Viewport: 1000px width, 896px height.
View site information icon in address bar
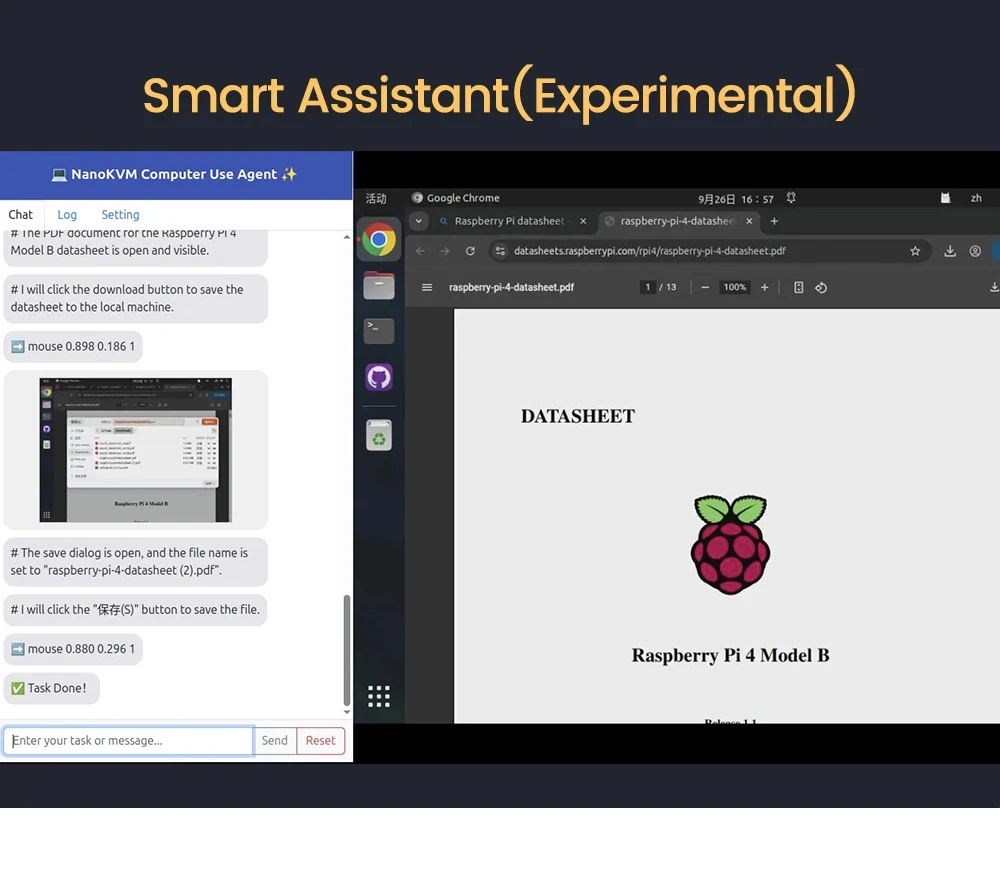click(x=500, y=251)
